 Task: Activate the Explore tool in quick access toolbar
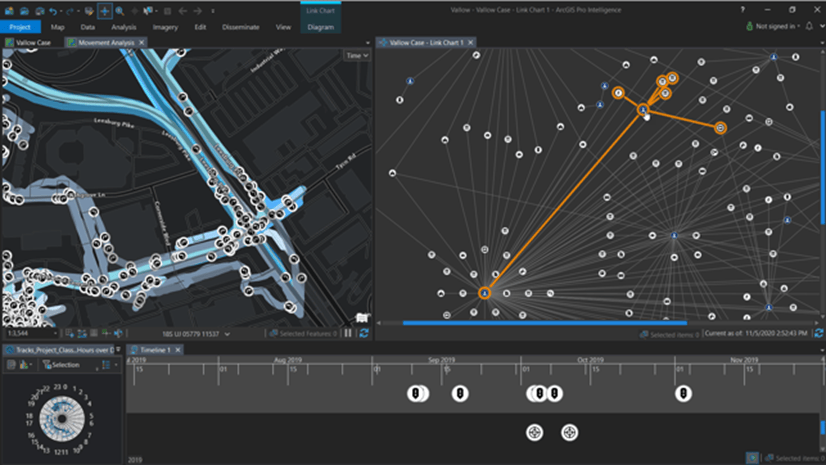click(104, 11)
